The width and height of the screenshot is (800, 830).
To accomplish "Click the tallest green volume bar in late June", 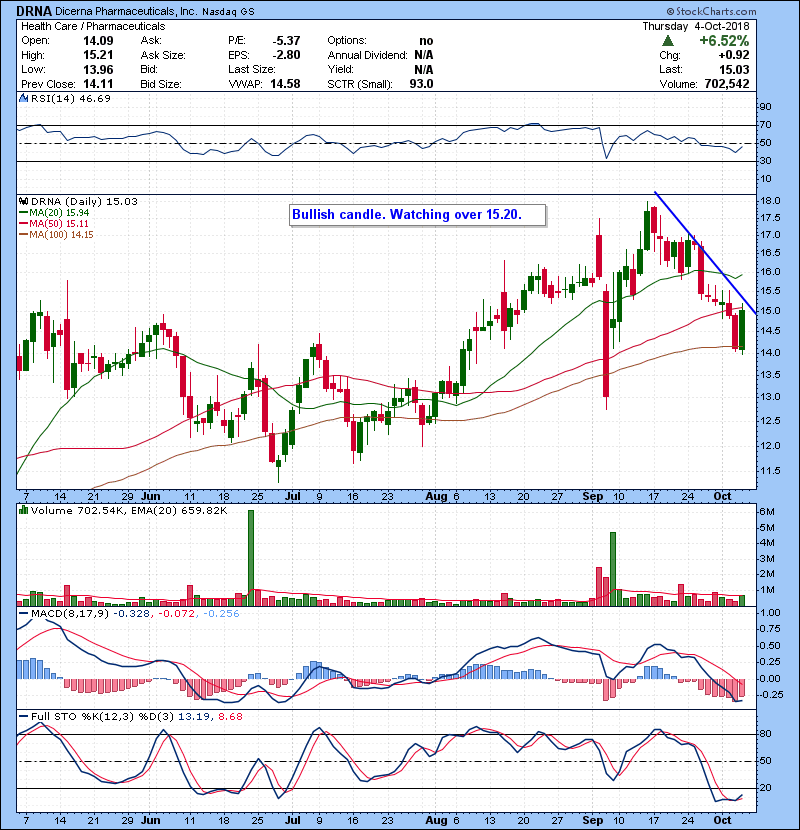I will pyautogui.click(x=251, y=558).
